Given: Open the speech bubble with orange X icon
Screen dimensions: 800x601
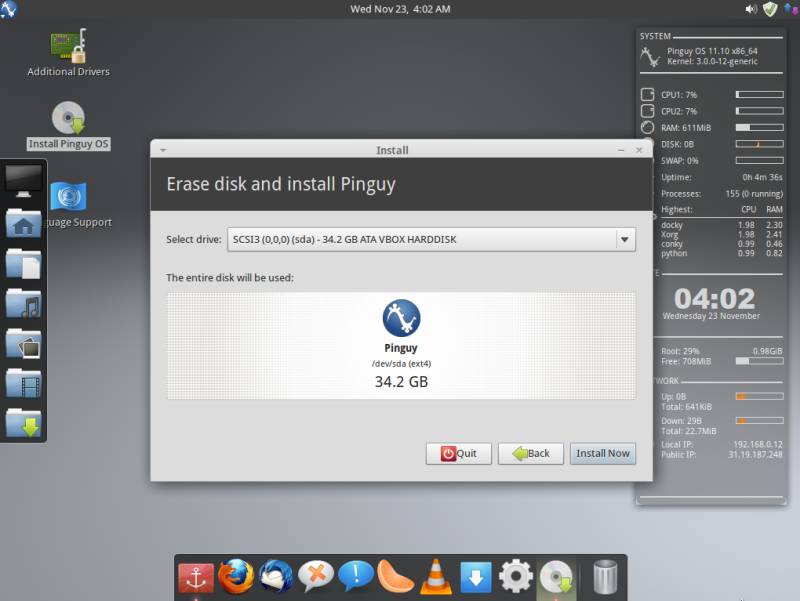Looking at the screenshot, I should tap(316, 575).
